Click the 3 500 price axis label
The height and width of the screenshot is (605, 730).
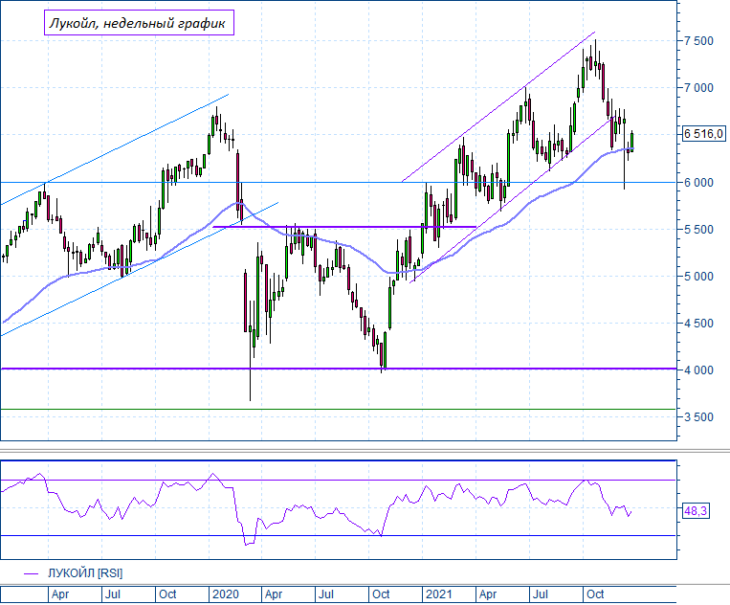pos(698,417)
